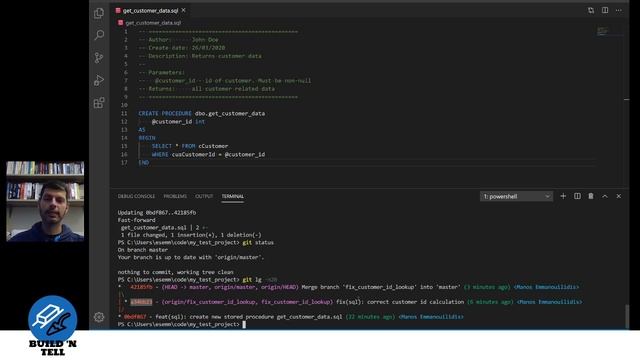Screen dimensions: 640x360
Task: Click commit hash 0bdf867 in git log
Action: click(x=135, y=317)
